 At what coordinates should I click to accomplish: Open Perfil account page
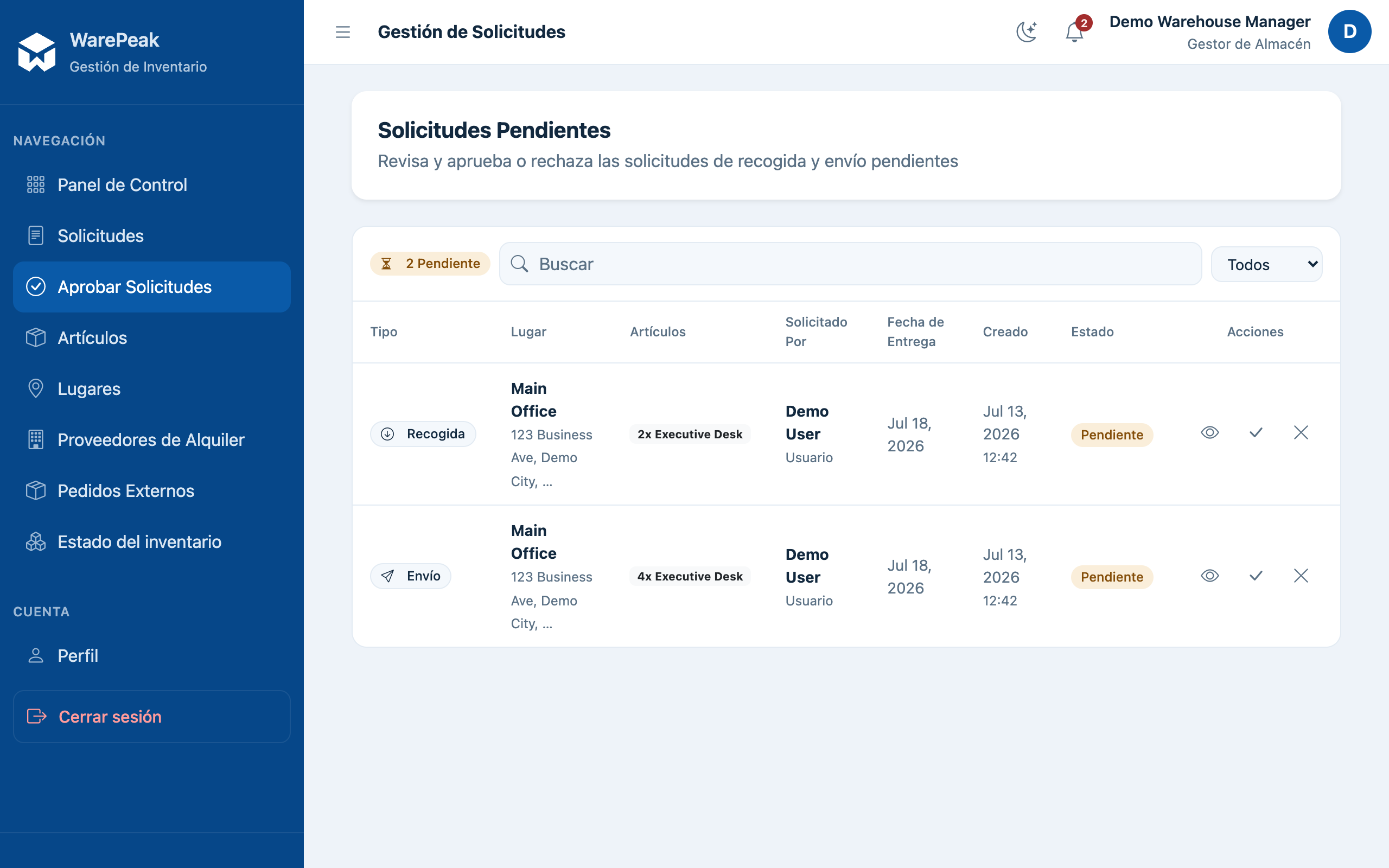point(151,655)
